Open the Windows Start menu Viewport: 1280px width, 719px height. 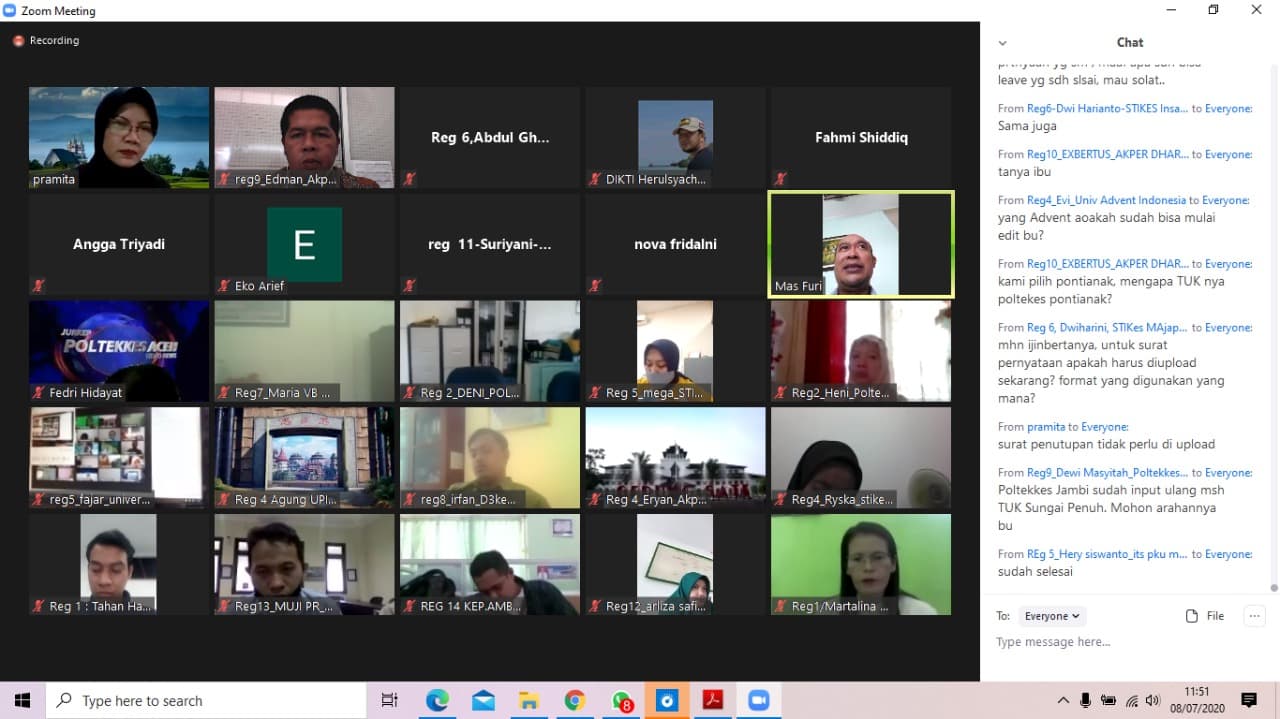[x=22, y=701]
